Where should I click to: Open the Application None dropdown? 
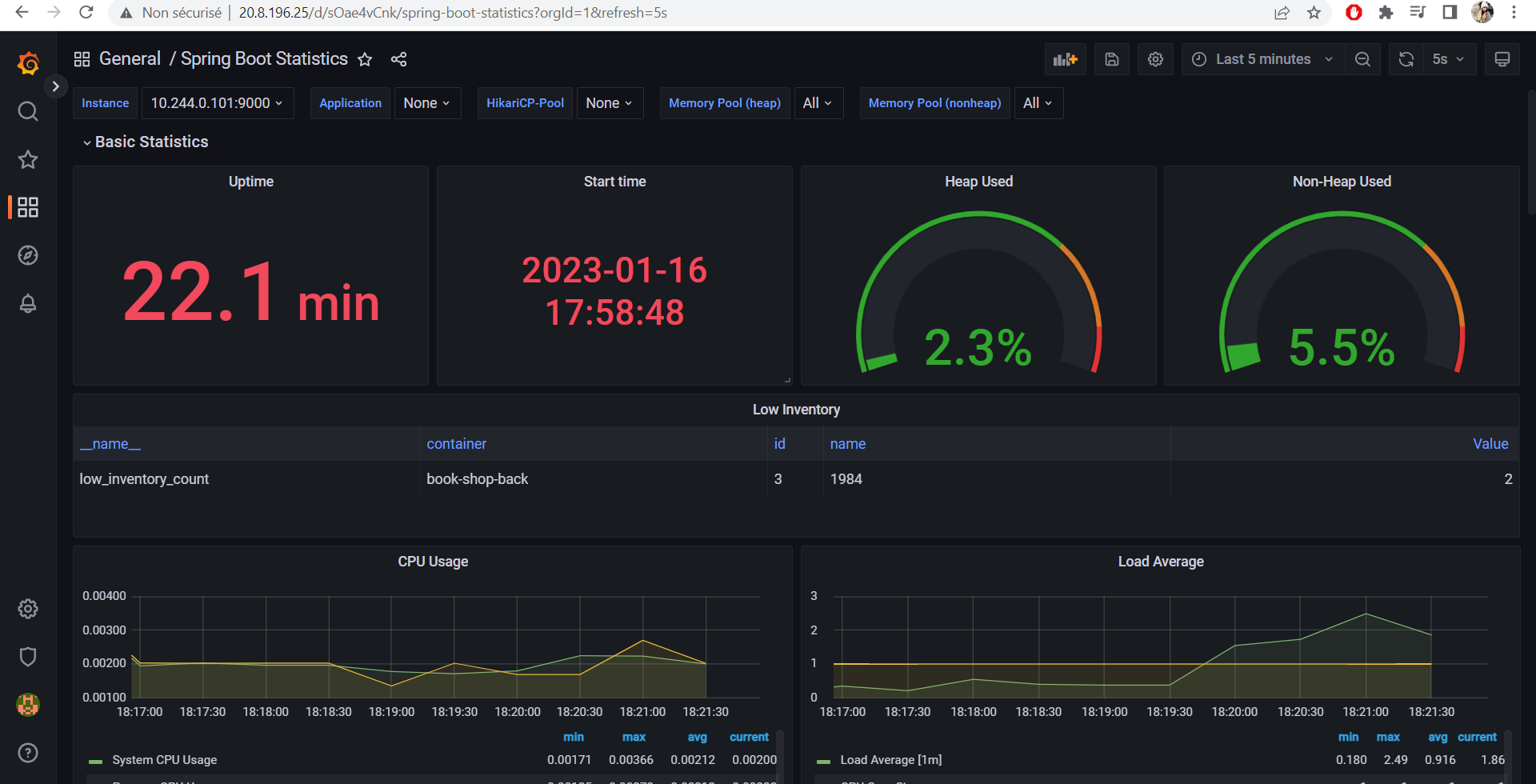(427, 103)
